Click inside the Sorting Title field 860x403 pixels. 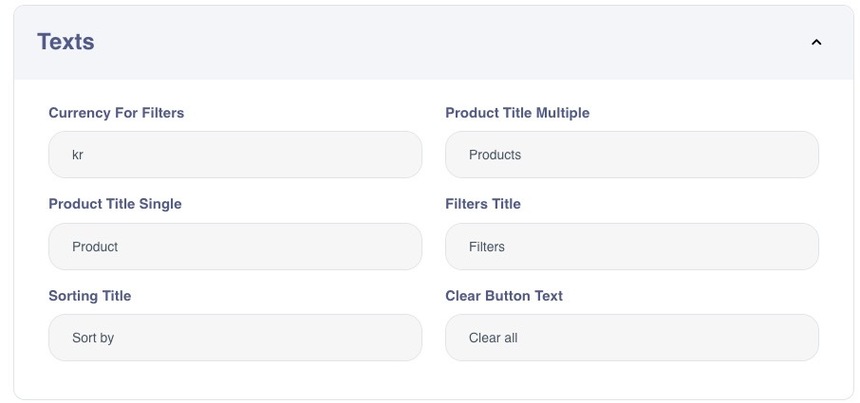coord(235,338)
